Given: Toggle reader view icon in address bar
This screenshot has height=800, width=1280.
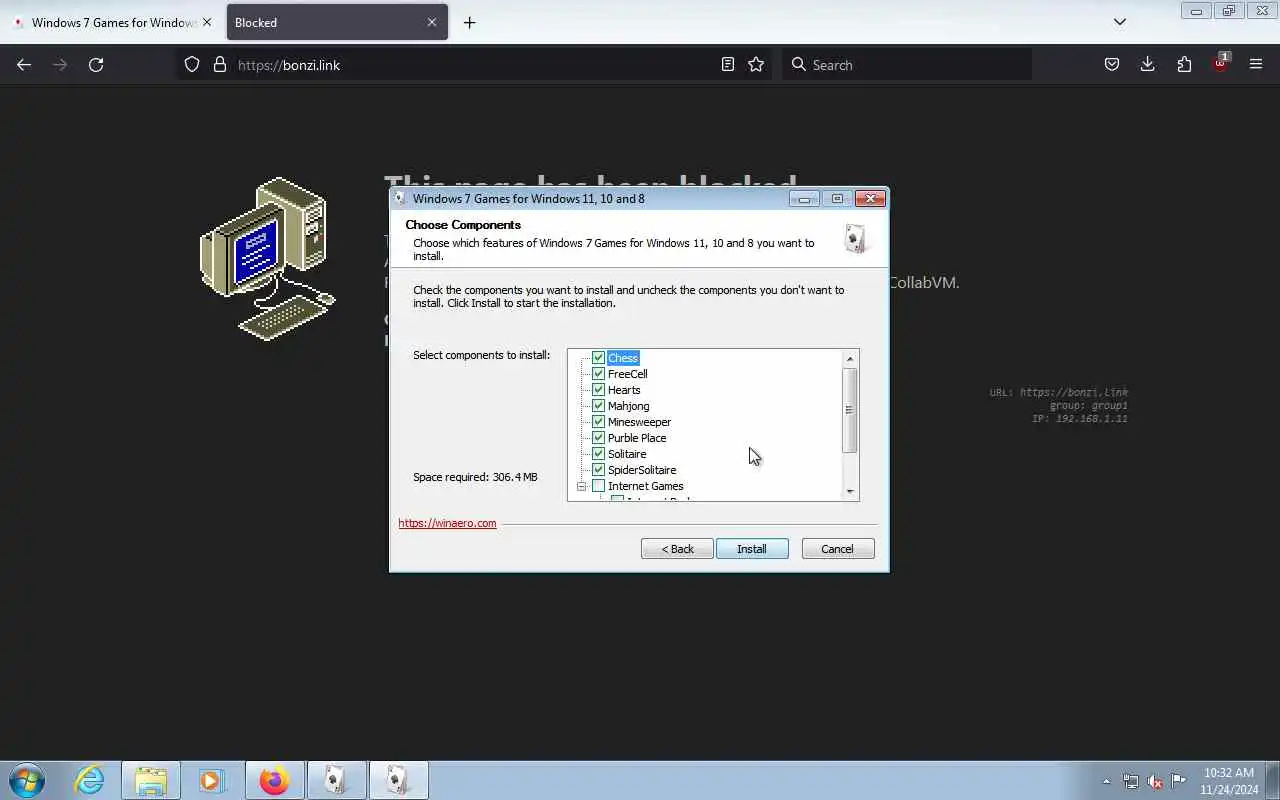Looking at the screenshot, I should coord(728,64).
